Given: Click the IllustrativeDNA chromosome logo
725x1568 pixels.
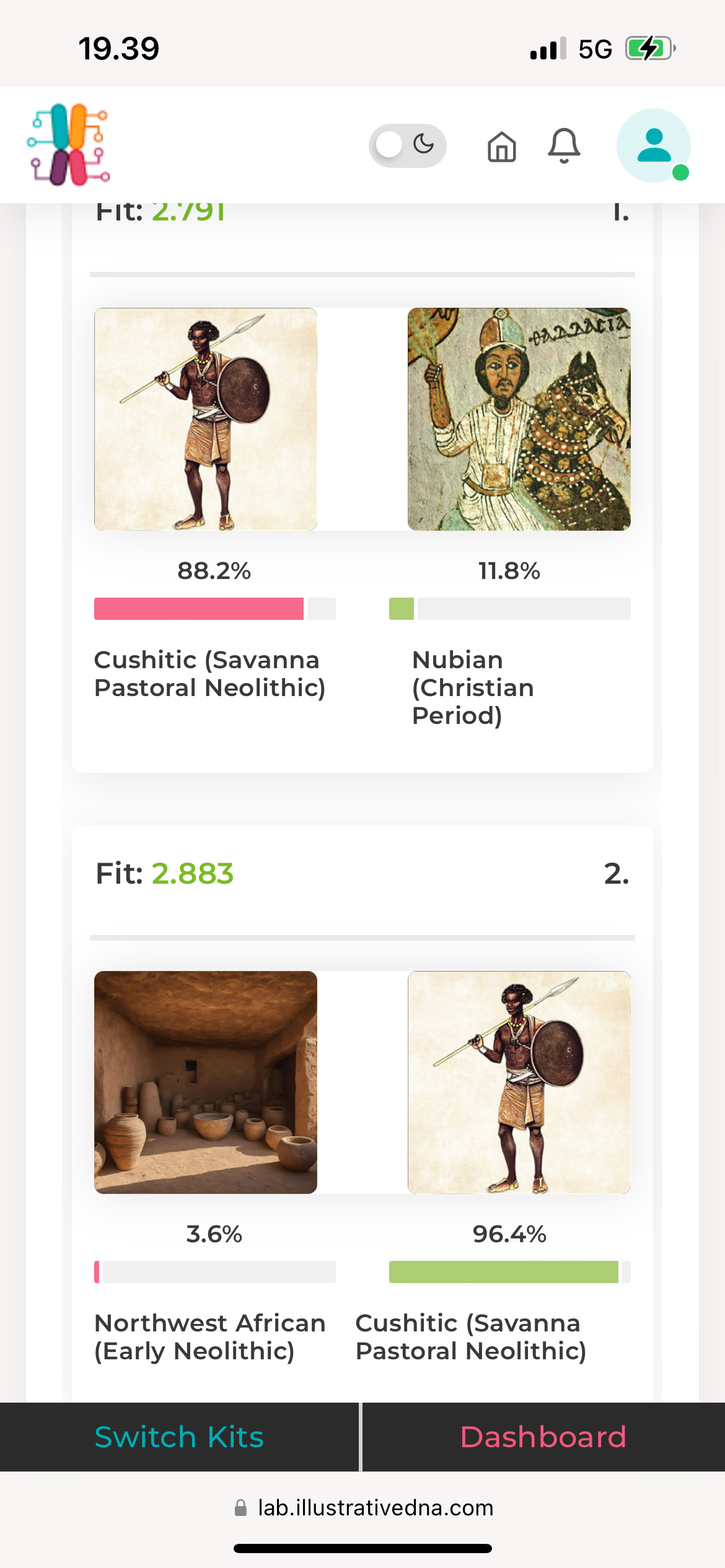Looking at the screenshot, I should click(x=68, y=145).
